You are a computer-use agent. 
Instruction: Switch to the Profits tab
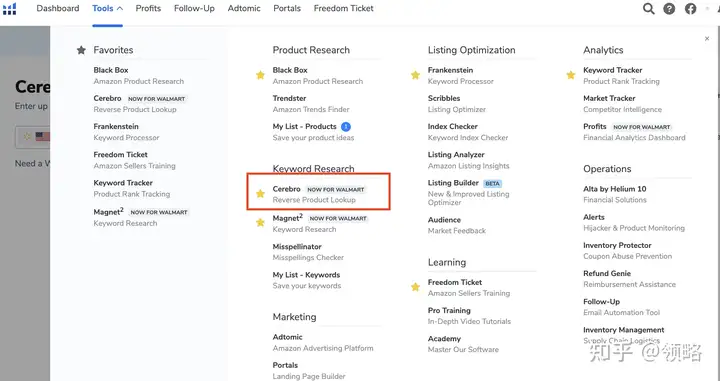click(x=148, y=8)
